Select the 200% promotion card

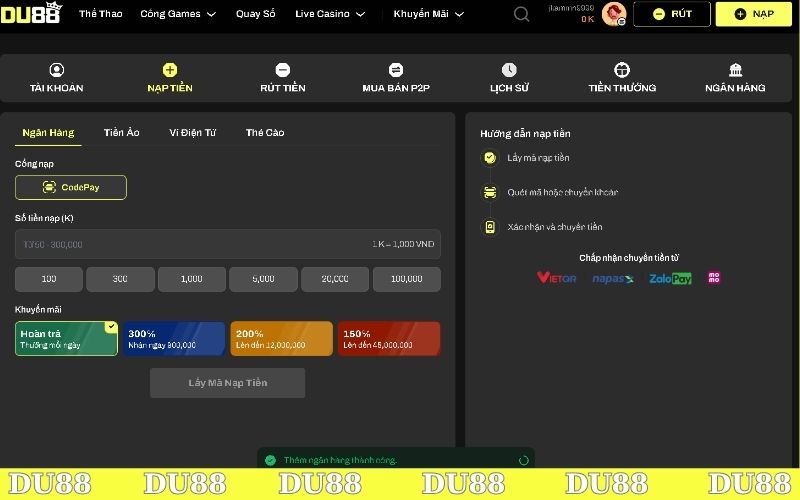pyautogui.click(x=282, y=339)
